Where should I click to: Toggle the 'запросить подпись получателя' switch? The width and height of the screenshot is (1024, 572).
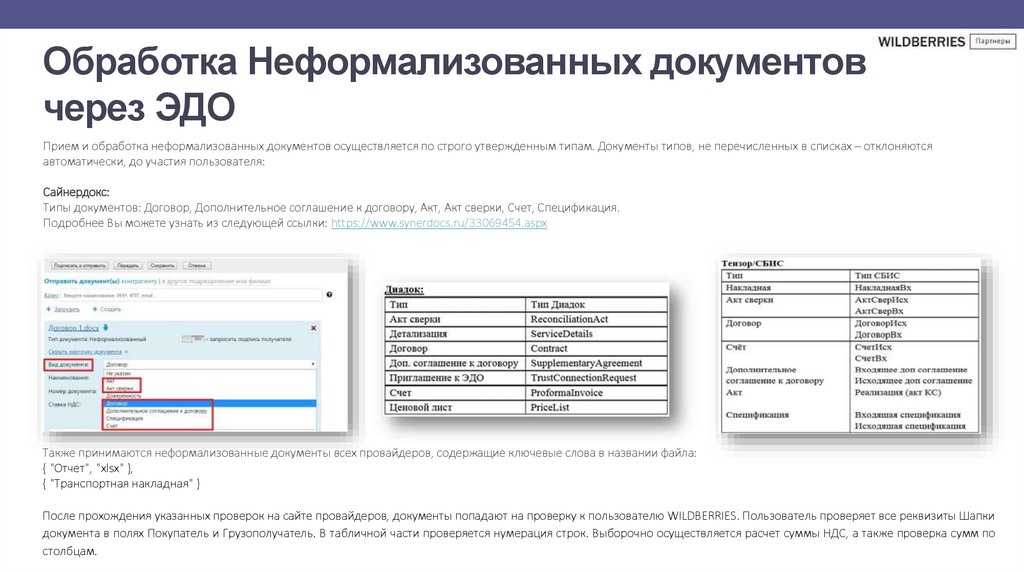pyautogui.click(x=193, y=339)
